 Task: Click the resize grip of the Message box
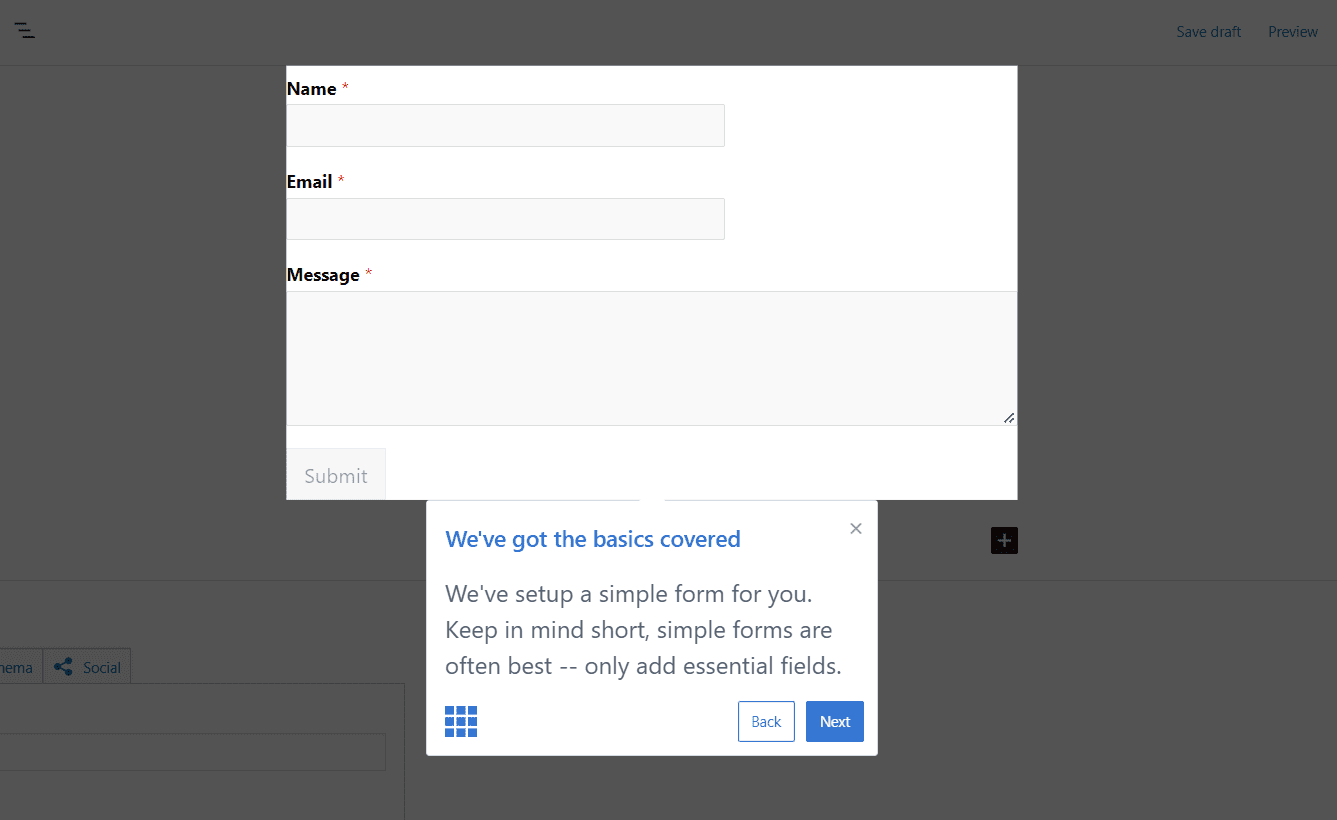tap(1008, 419)
